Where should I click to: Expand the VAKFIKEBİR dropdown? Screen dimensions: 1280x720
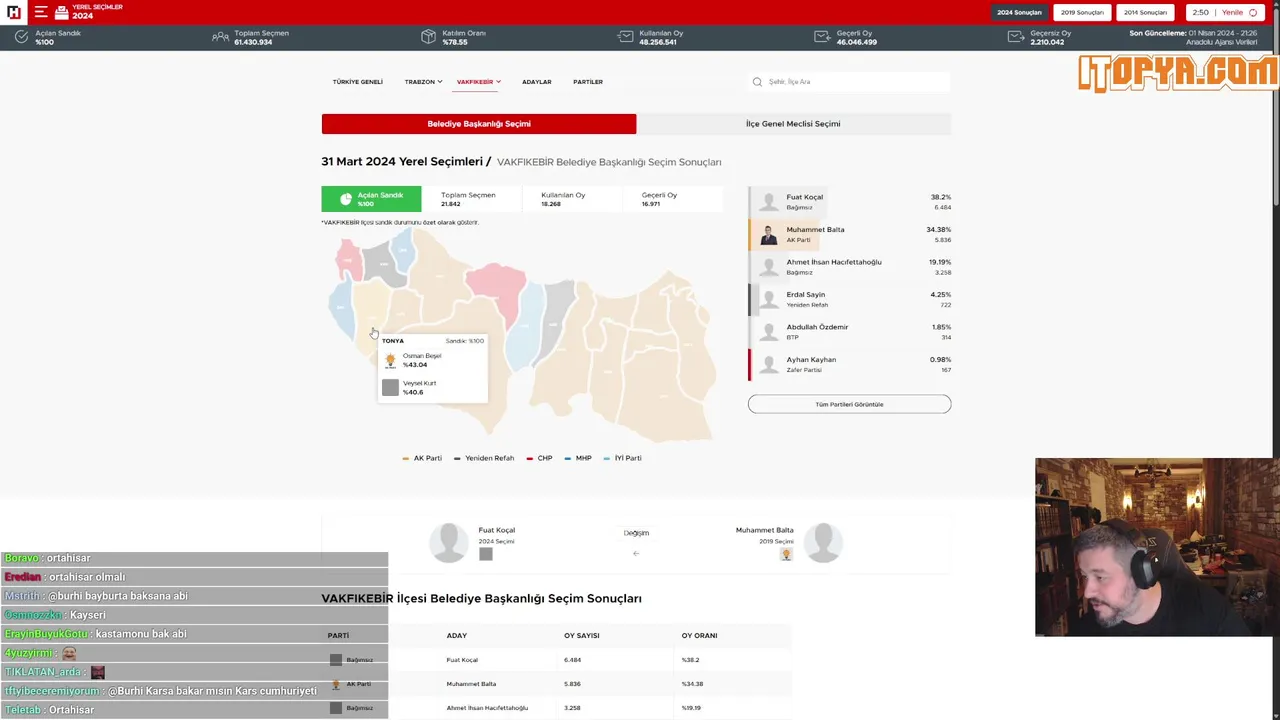click(x=479, y=82)
